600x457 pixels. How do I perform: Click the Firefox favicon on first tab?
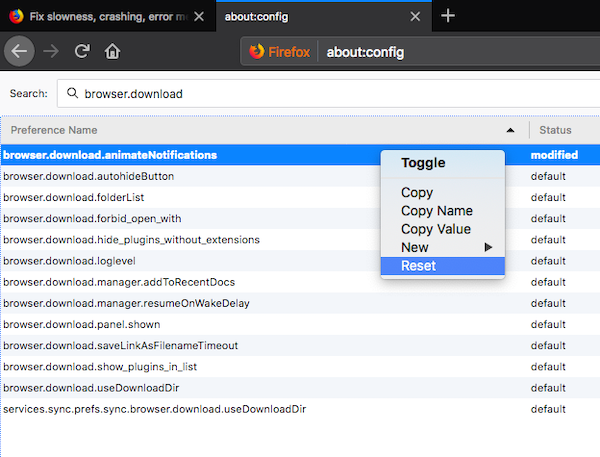pos(16,16)
